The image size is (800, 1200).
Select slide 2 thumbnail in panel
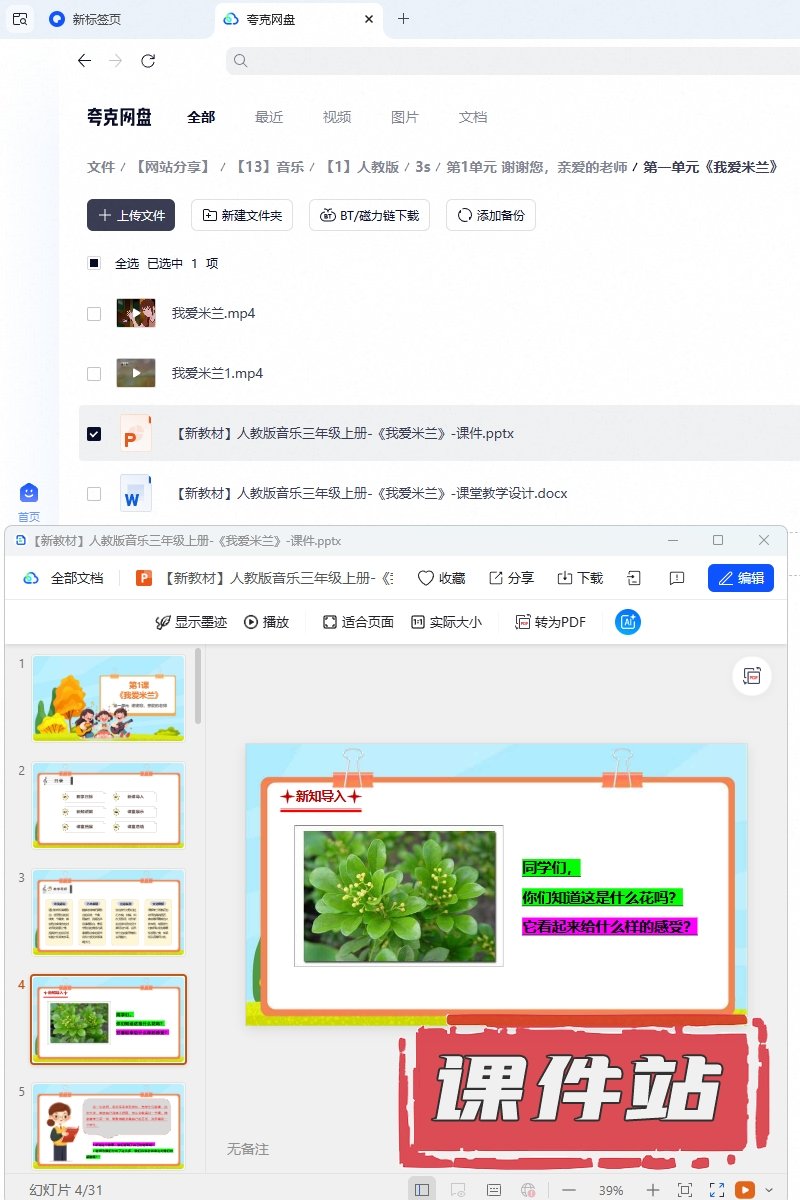109,805
